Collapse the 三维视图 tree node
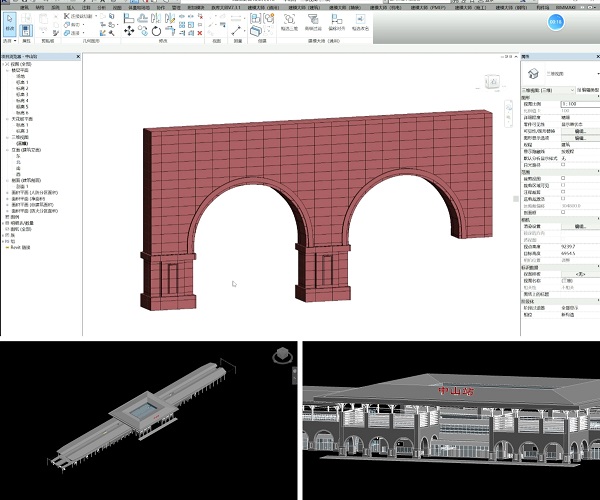This screenshot has width=600, height=500. click(8, 137)
